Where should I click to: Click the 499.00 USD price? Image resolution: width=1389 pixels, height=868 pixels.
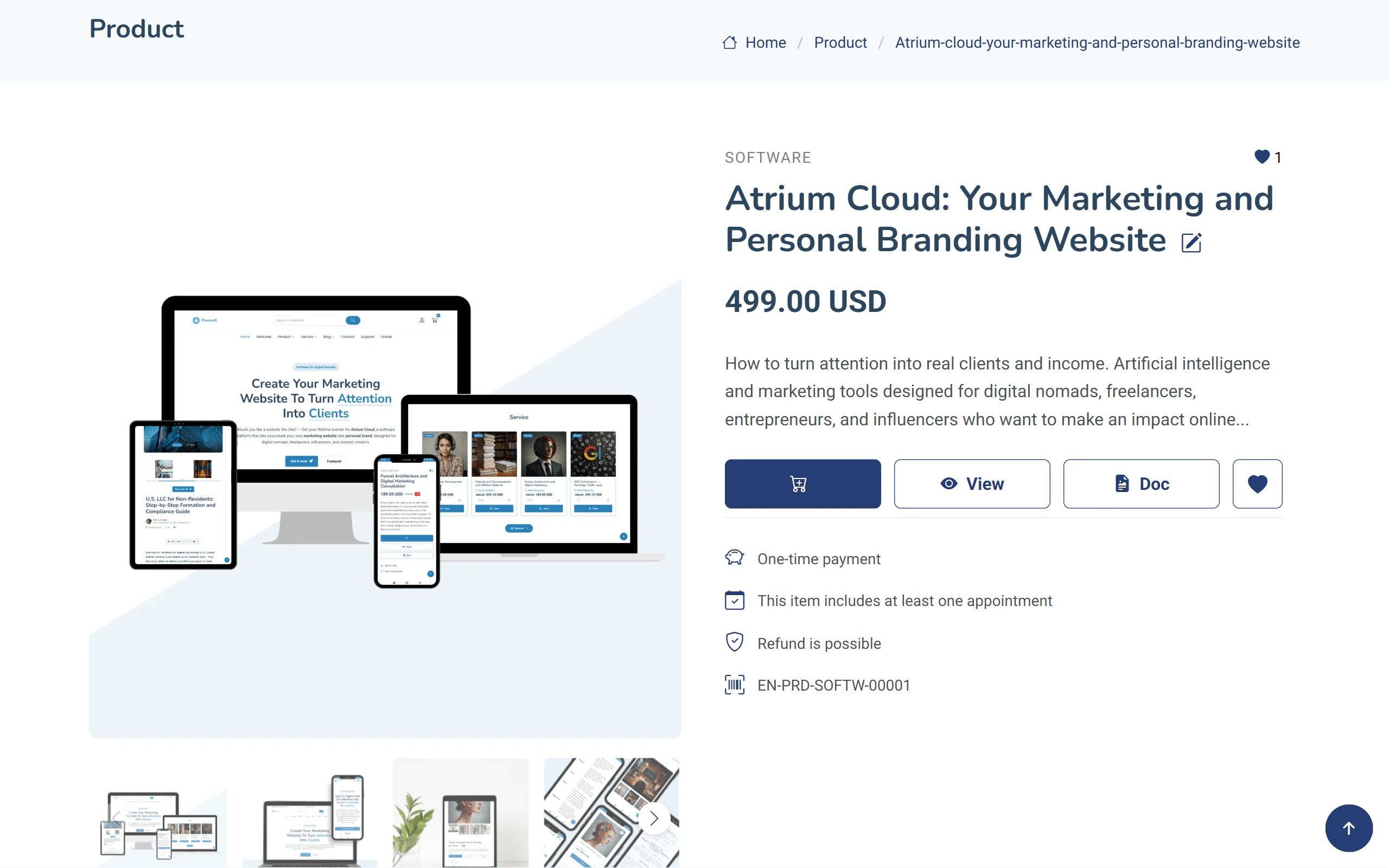(x=806, y=302)
